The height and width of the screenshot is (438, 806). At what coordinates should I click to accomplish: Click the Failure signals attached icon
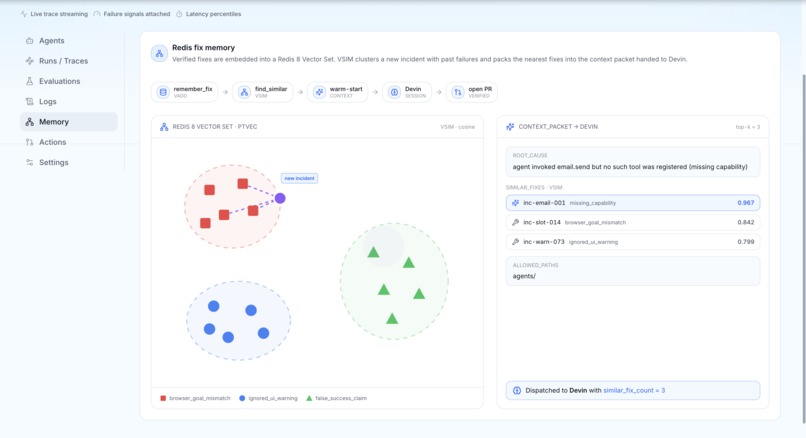pyautogui.click(x=97, y=14)
